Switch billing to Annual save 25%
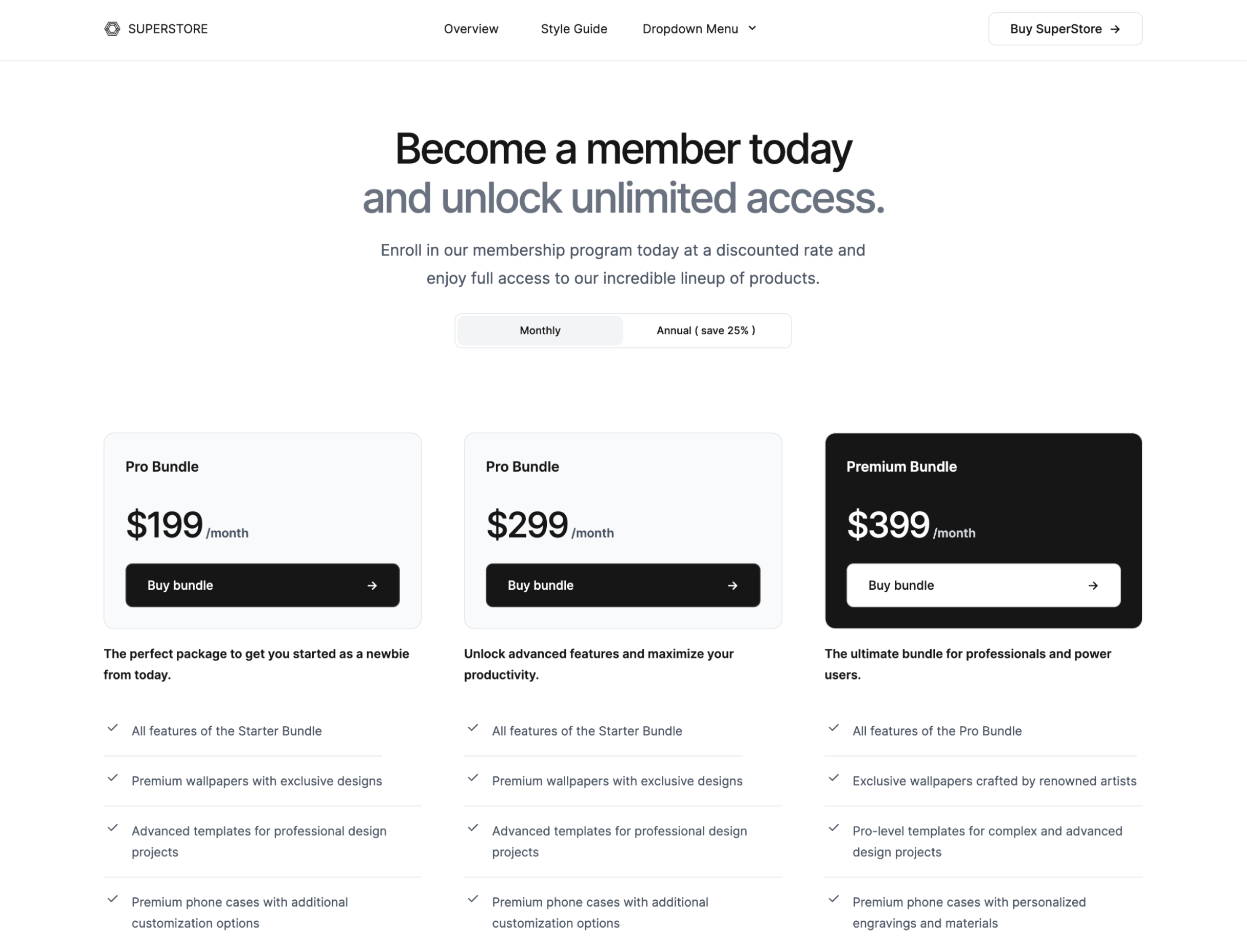Image resolution: width=1247 pixels, height=952 pixels. (706, 331)
